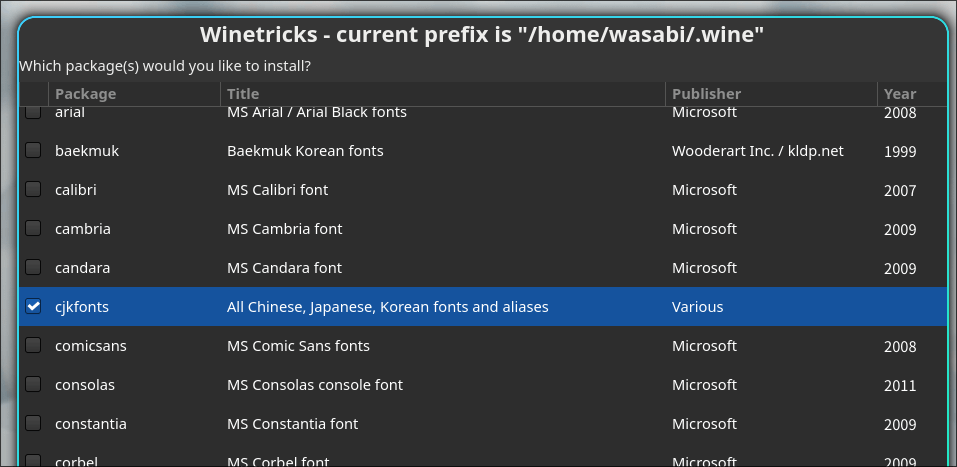The width and height of the screenshot is (957, 467).
Task: Click the 'baekmuk' package name
Action: [x=87, y=151]
